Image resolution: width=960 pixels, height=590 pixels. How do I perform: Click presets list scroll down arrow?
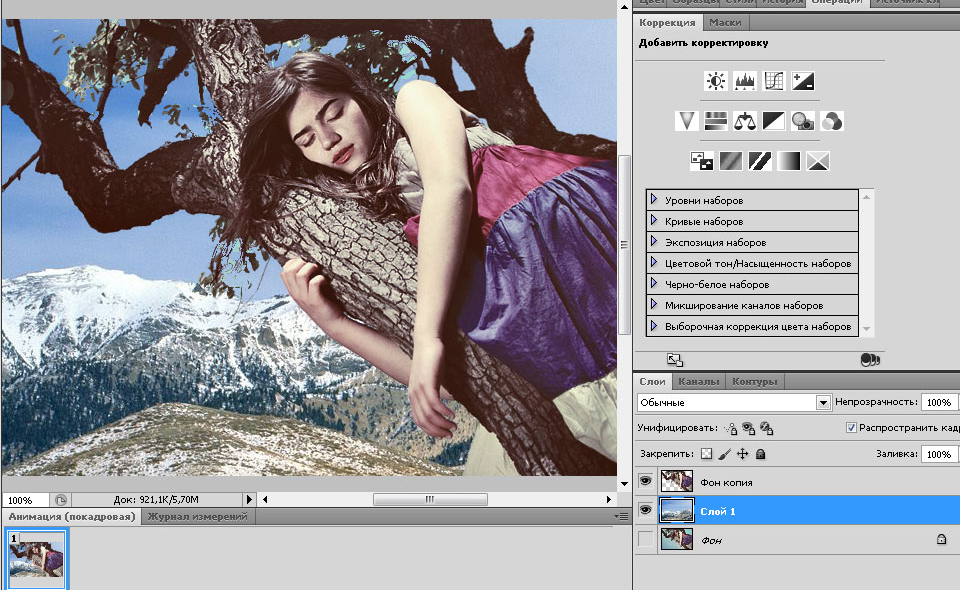point(866,329)
